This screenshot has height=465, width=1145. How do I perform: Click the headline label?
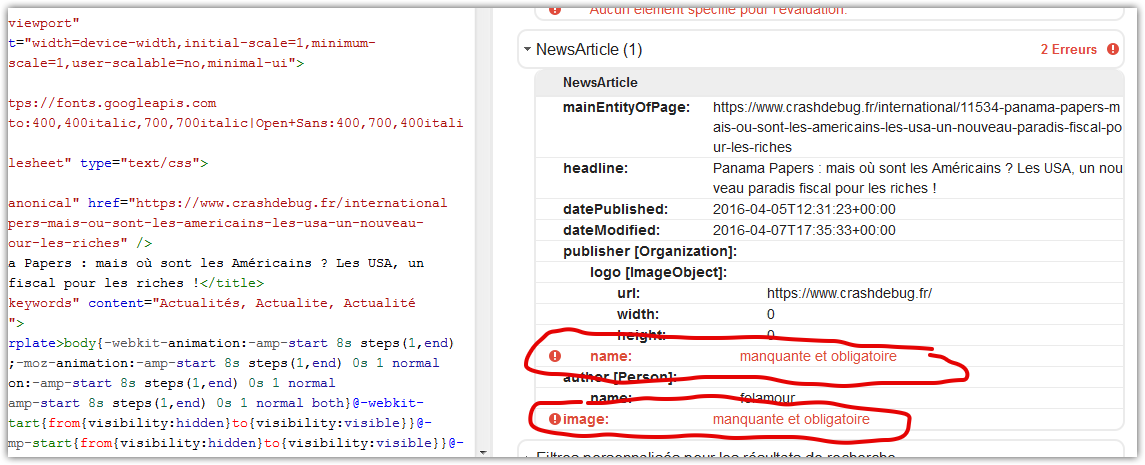click(x=595, y=169)
